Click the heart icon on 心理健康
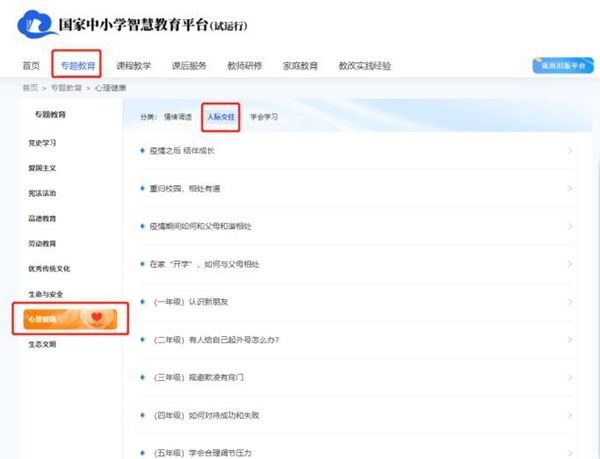600x459 pixels. pyautogui.click(x=97, y=318)
